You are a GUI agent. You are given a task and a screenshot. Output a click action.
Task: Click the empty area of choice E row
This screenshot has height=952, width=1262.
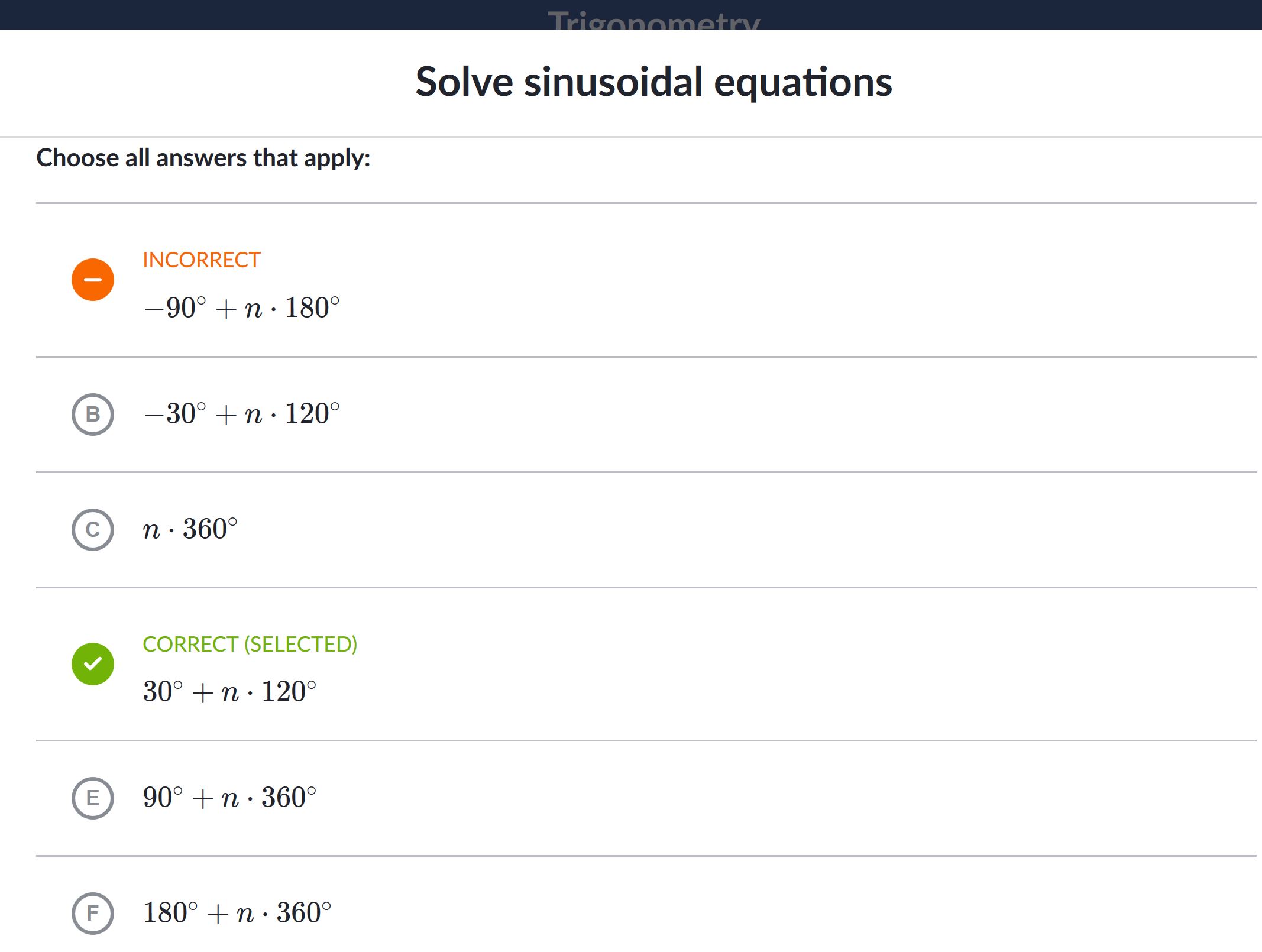(x=787, y=798)
